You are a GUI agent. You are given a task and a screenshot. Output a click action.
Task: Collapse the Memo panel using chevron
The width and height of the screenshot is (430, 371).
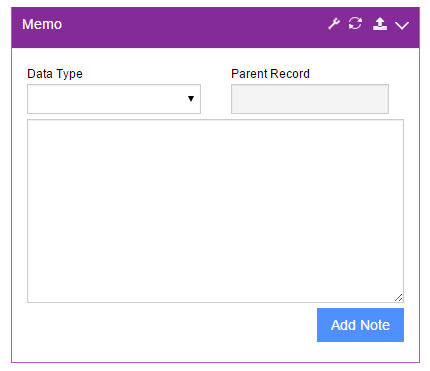402,25
